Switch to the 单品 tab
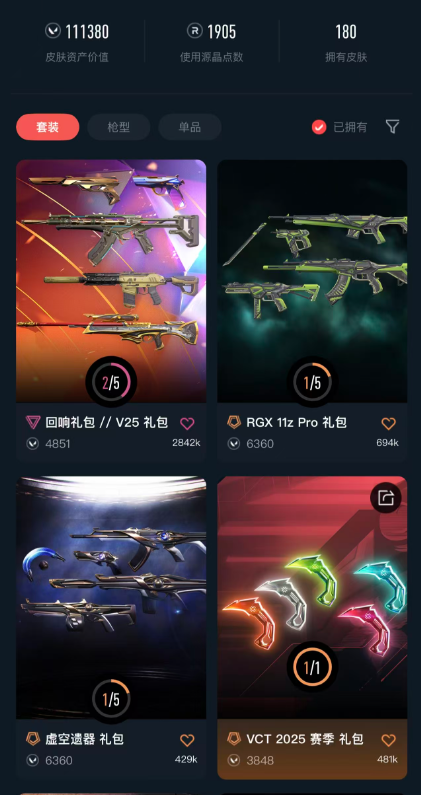The height and width of the screenshot is (795, 421). (190, 127)
